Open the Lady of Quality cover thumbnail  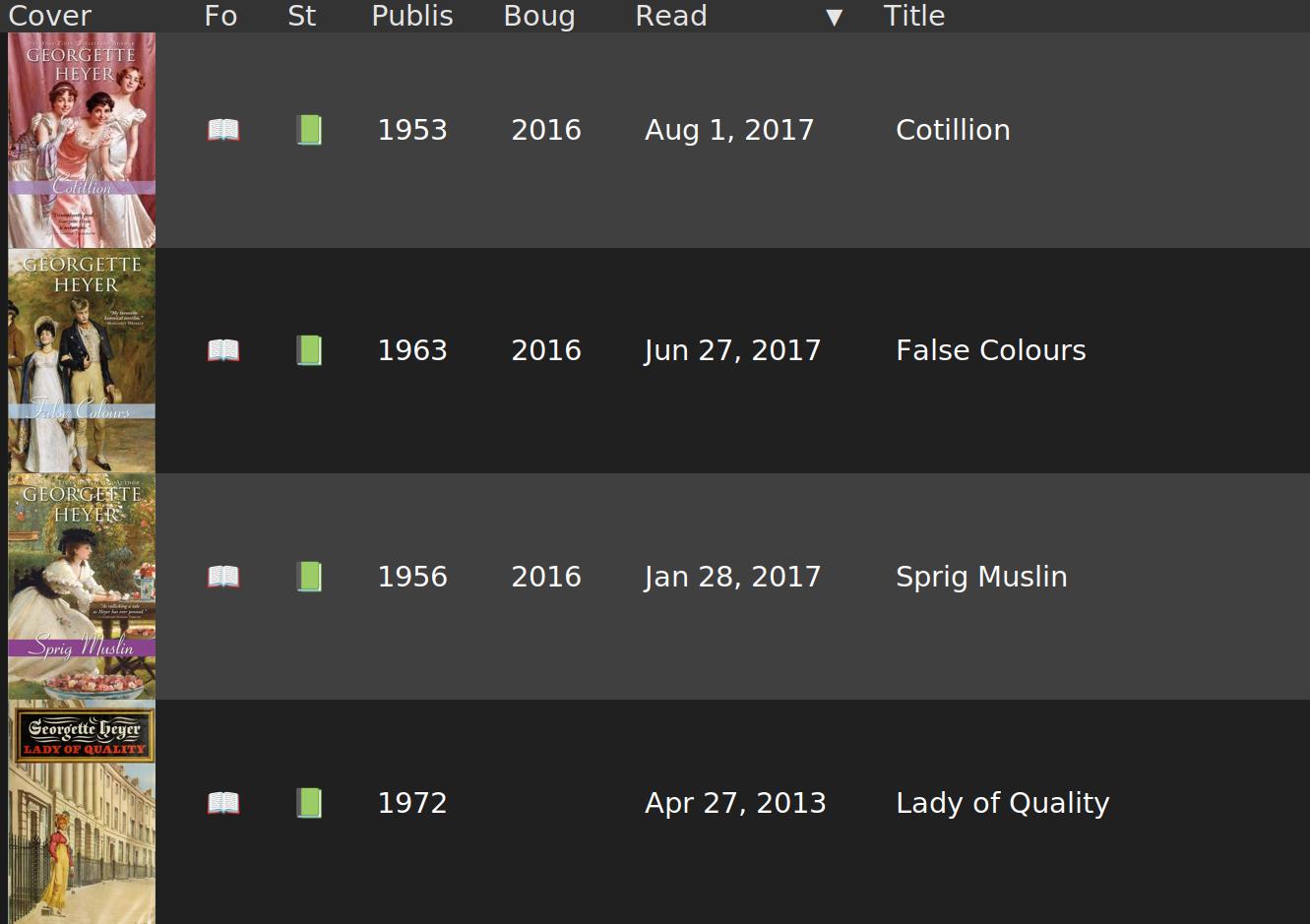(82, 812)
